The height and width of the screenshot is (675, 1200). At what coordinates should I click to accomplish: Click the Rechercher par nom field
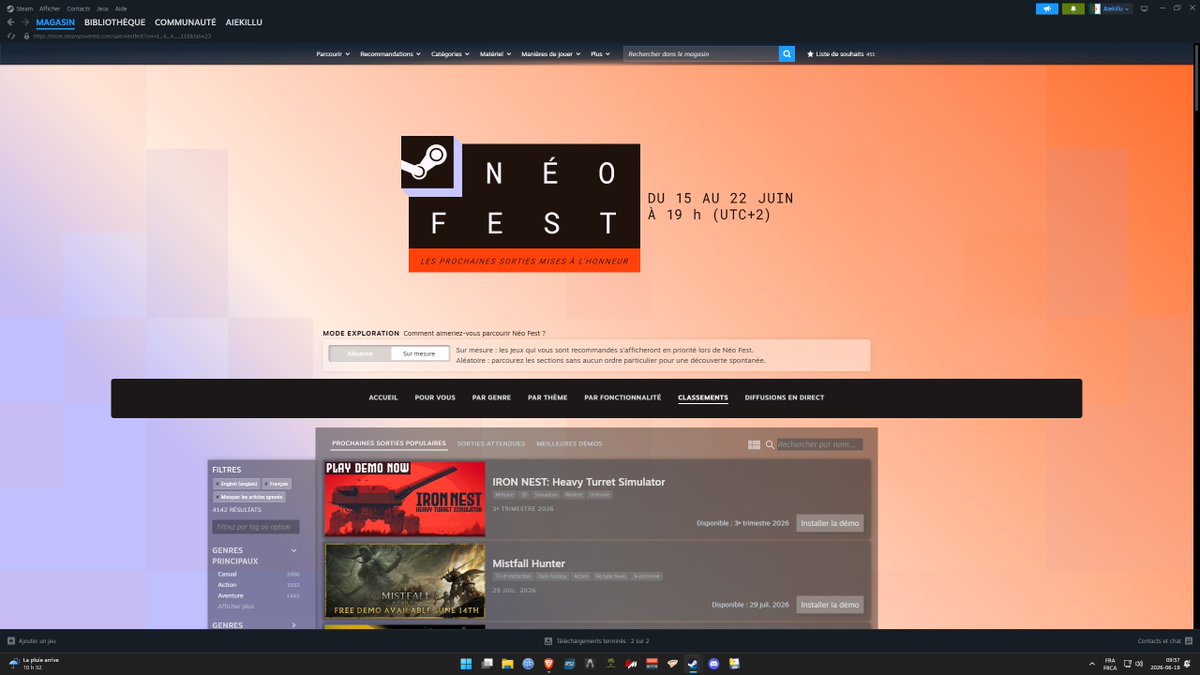tap(819, 445)
